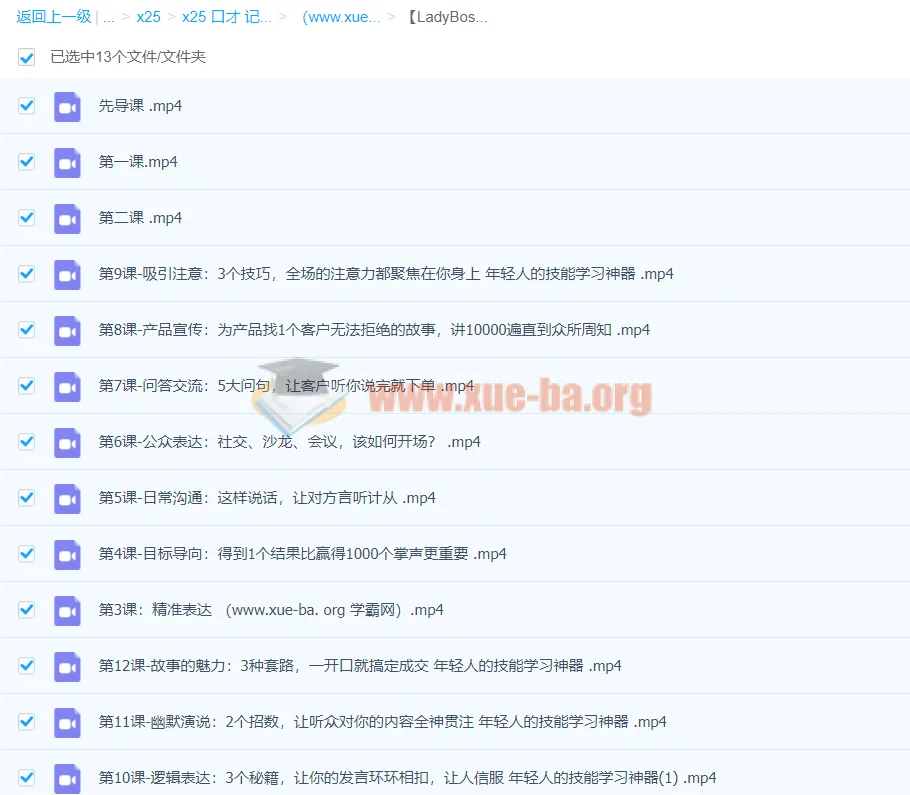Expand the collapsed breadcrumb ellipsis
This screenshot has height=795, width=910.
tap(107, 16)
